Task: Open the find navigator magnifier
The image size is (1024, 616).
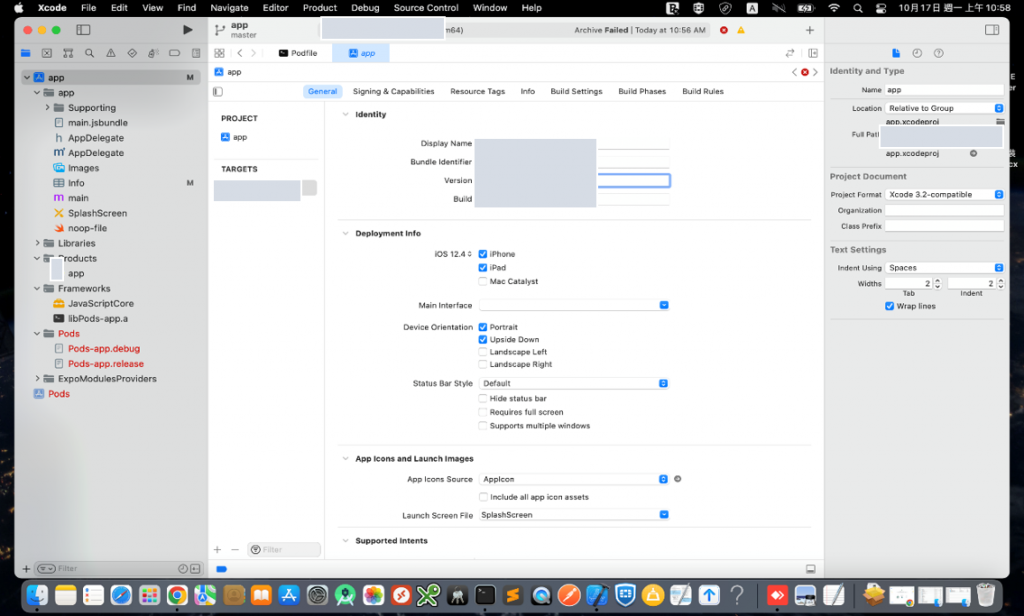Action: pyautogui.click(x=89, y=53)
